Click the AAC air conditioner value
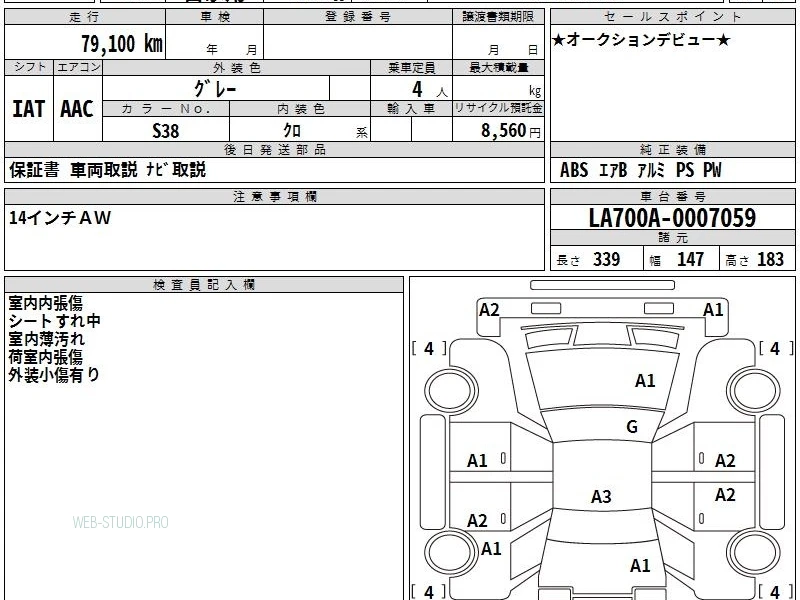The width and height of the screenshot is (800, 600). [x=77, y=109]
